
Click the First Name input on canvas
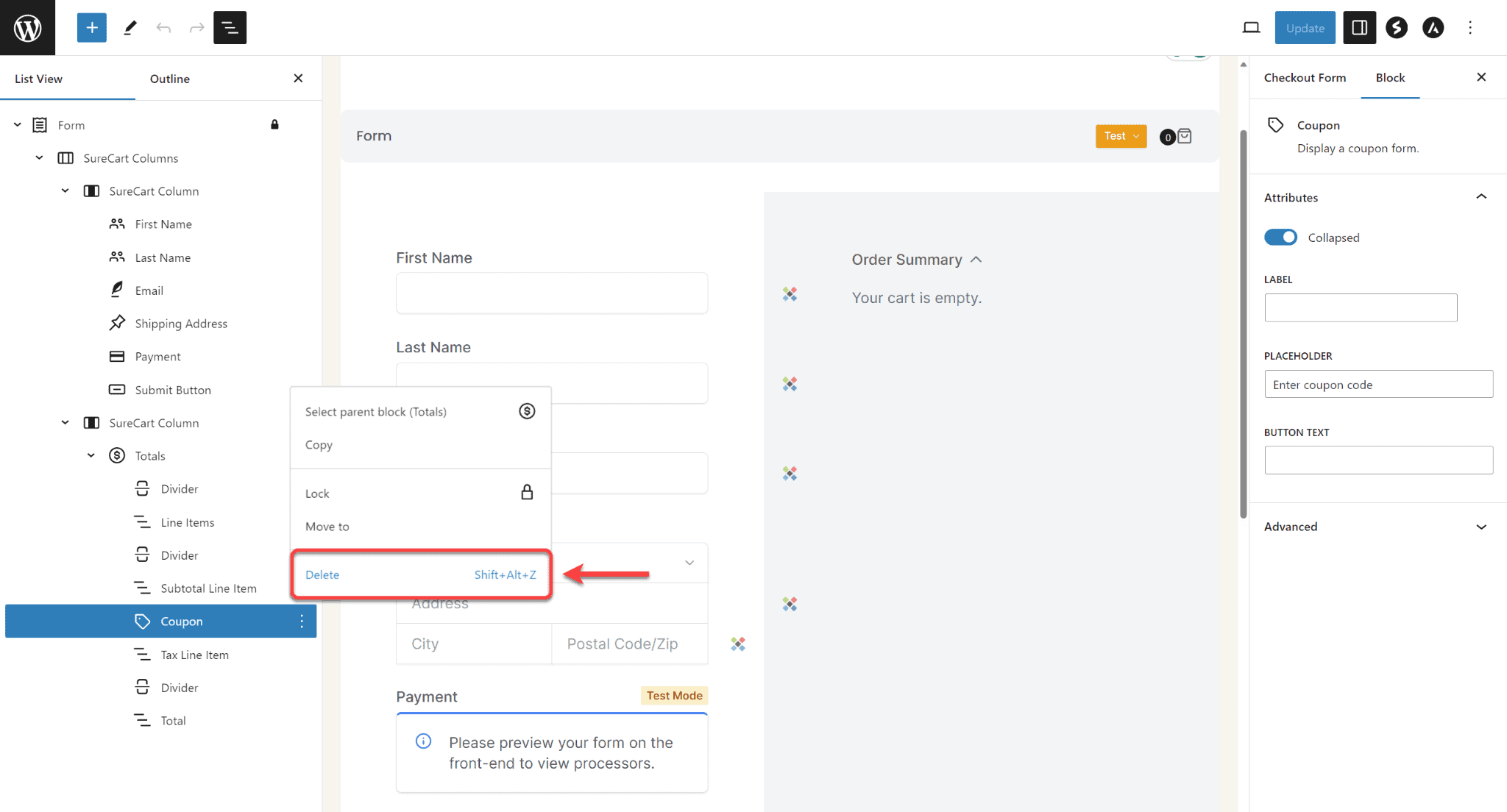point(552,293)
